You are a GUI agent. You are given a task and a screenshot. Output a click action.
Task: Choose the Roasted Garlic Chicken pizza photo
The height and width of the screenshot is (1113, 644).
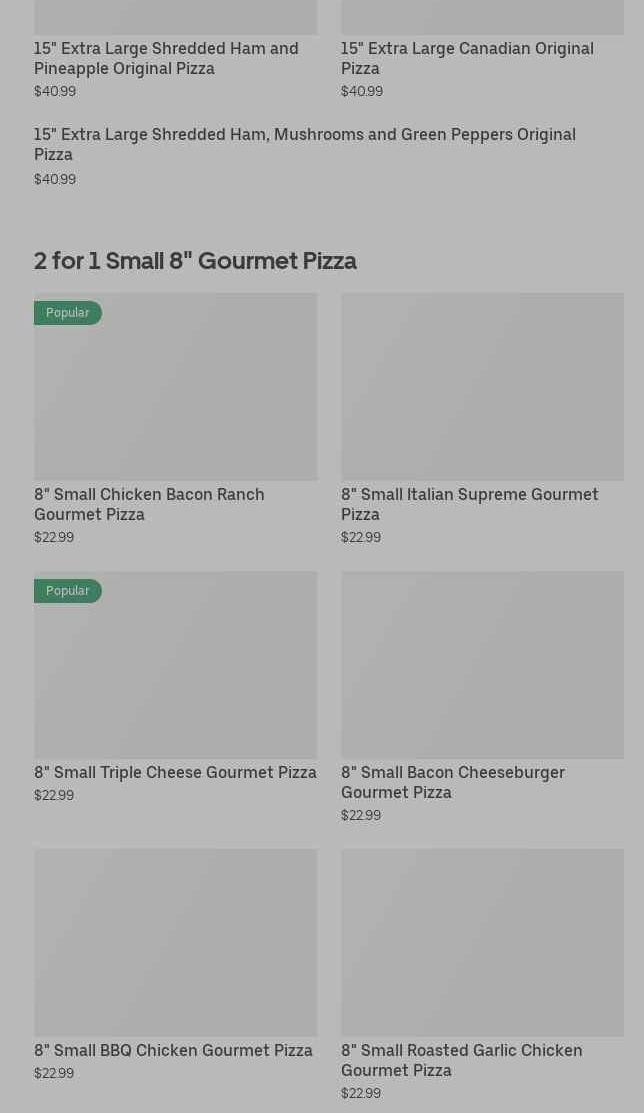482,942
